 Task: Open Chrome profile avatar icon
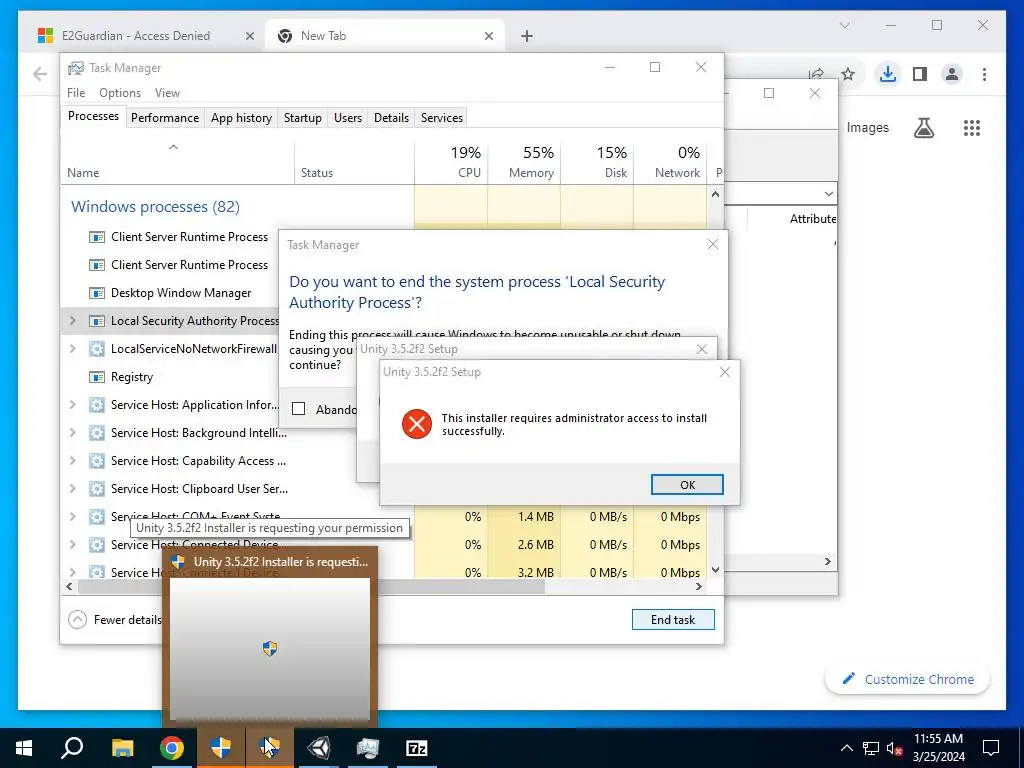coord(952,74)
